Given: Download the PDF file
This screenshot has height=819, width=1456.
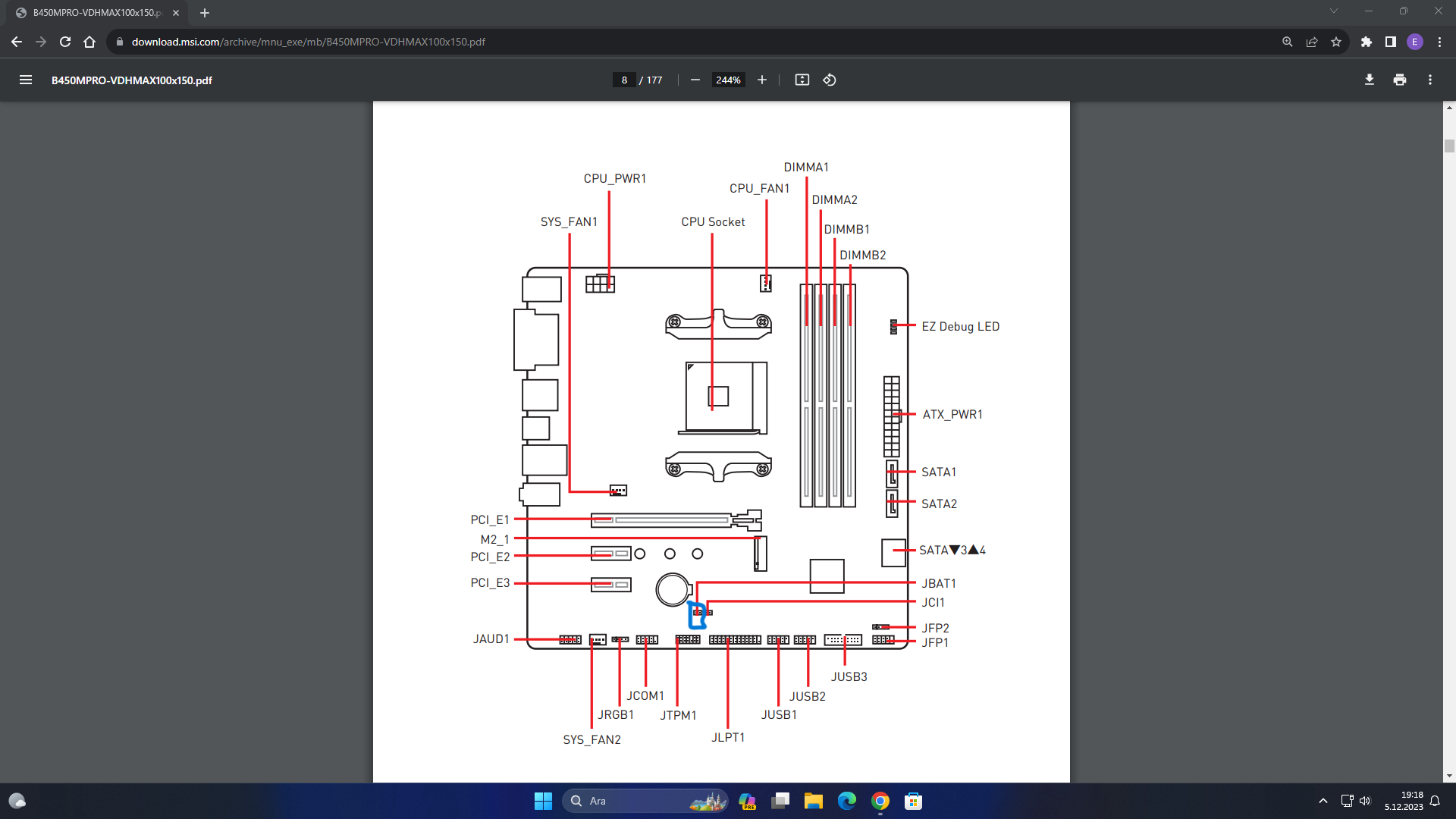Looking at the screenshot, I should tap(1370, 80).
